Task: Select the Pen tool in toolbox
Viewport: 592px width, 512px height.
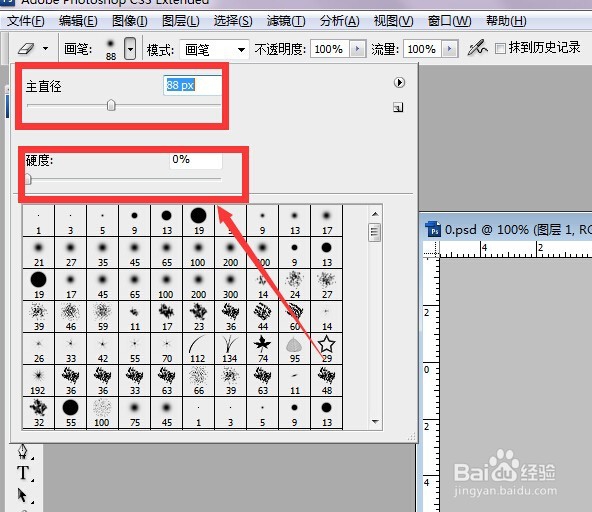Action: tap(23, 452)
